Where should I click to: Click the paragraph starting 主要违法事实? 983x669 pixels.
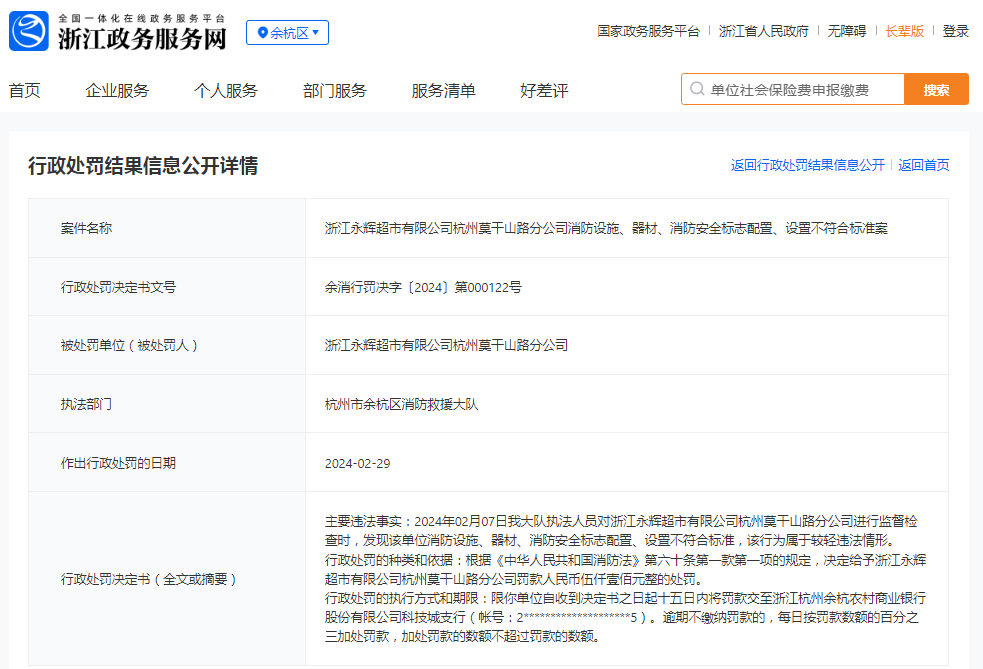click(x=621, y=530)
